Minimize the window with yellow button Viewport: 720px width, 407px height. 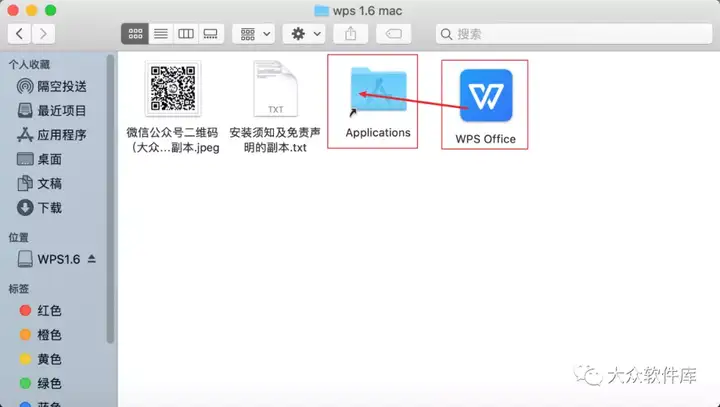(32, 10)
